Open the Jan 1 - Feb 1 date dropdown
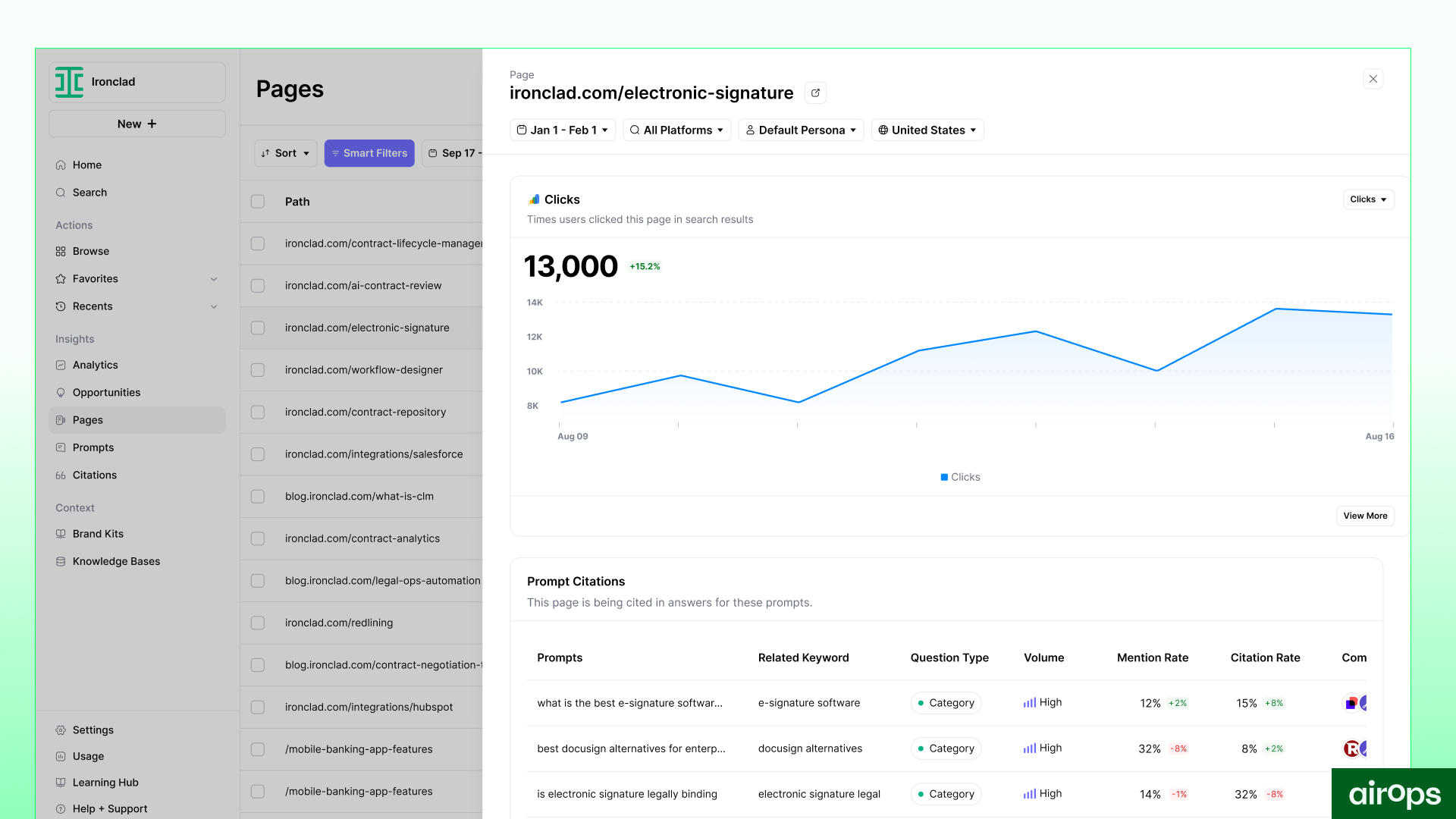Viewport: 1456px width, 819px height. point(562,130)
